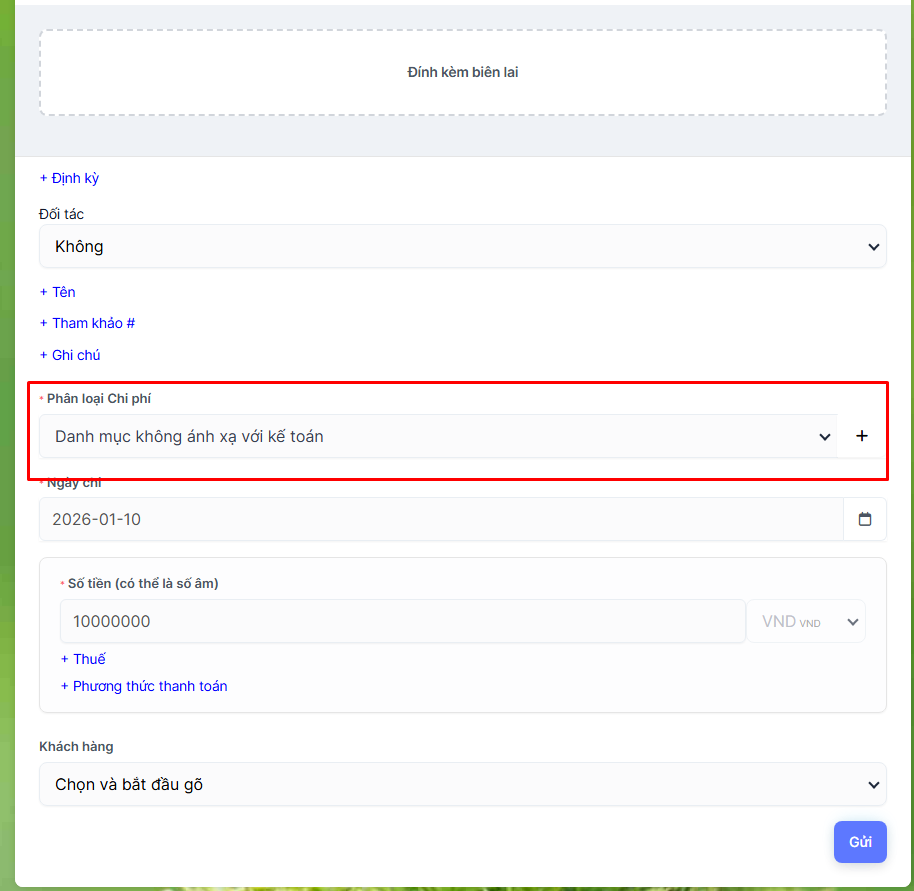This screenshot has width=914, height=891.
Task: Click the Đính kèm biên lai upload area
Action: (x=462, y=72)
